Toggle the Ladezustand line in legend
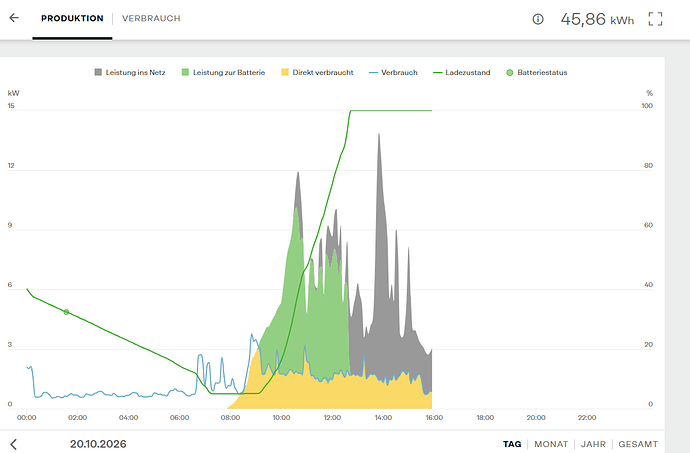 click(x=462, y=72)
